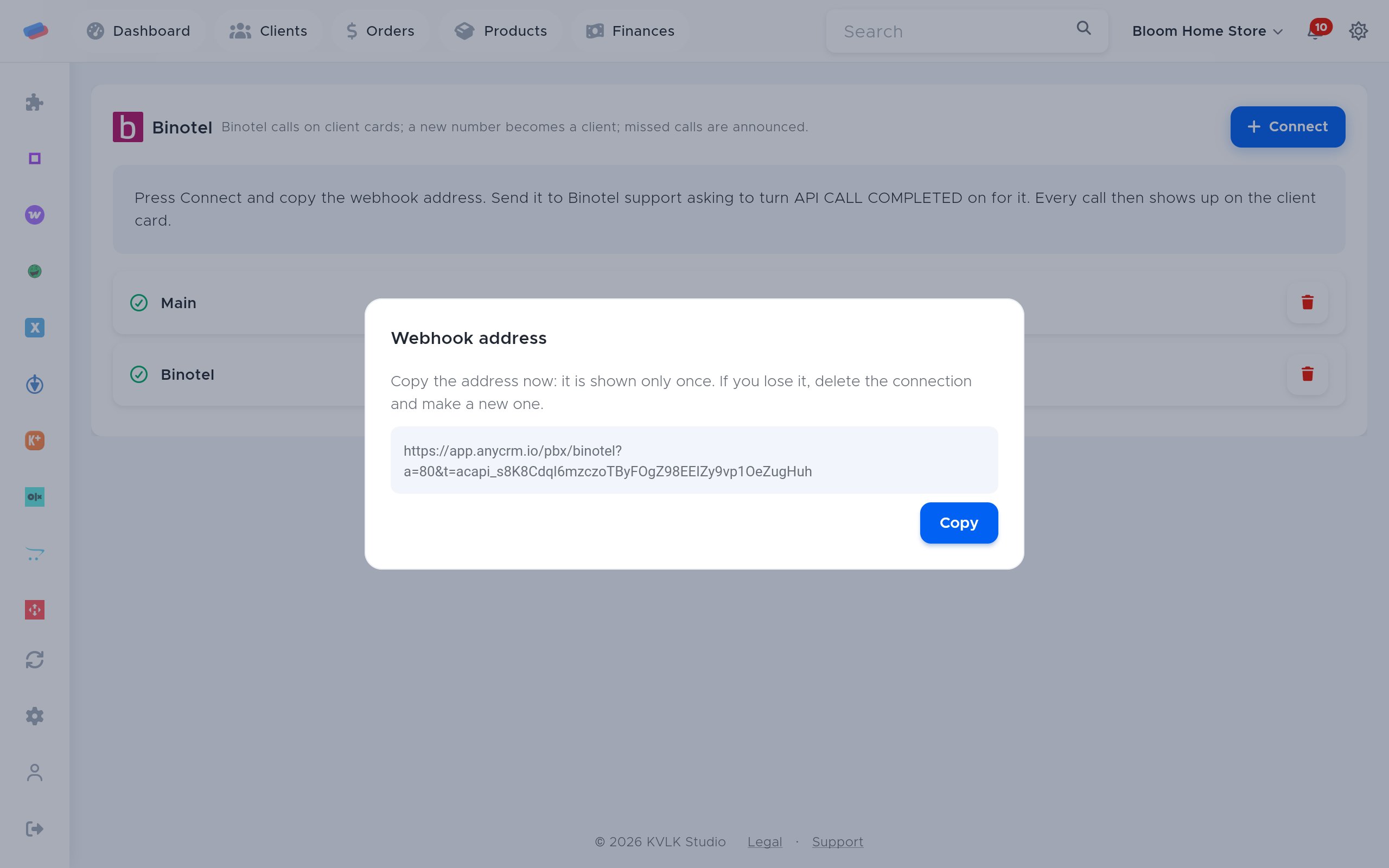Delete the Binotel connection via trash icon
This screenshot has height=868, width=1389.
[1308, 374]
